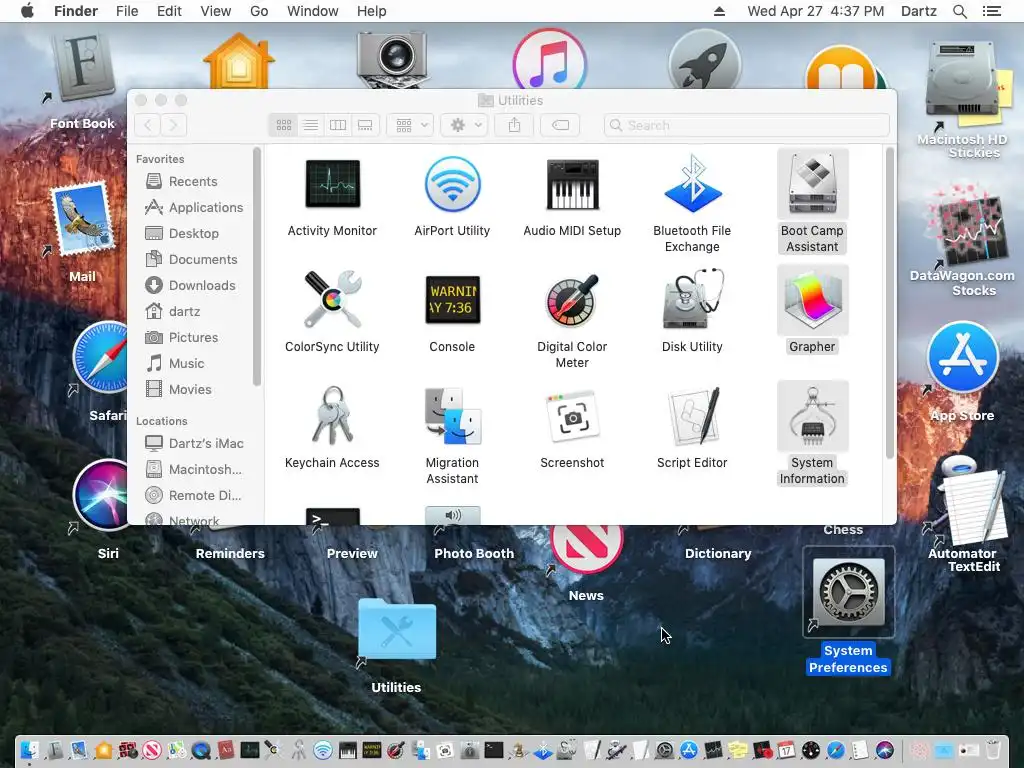Select Downloads in the sidebar
This screenshot has width=1024, height=768.
point(190,285)
